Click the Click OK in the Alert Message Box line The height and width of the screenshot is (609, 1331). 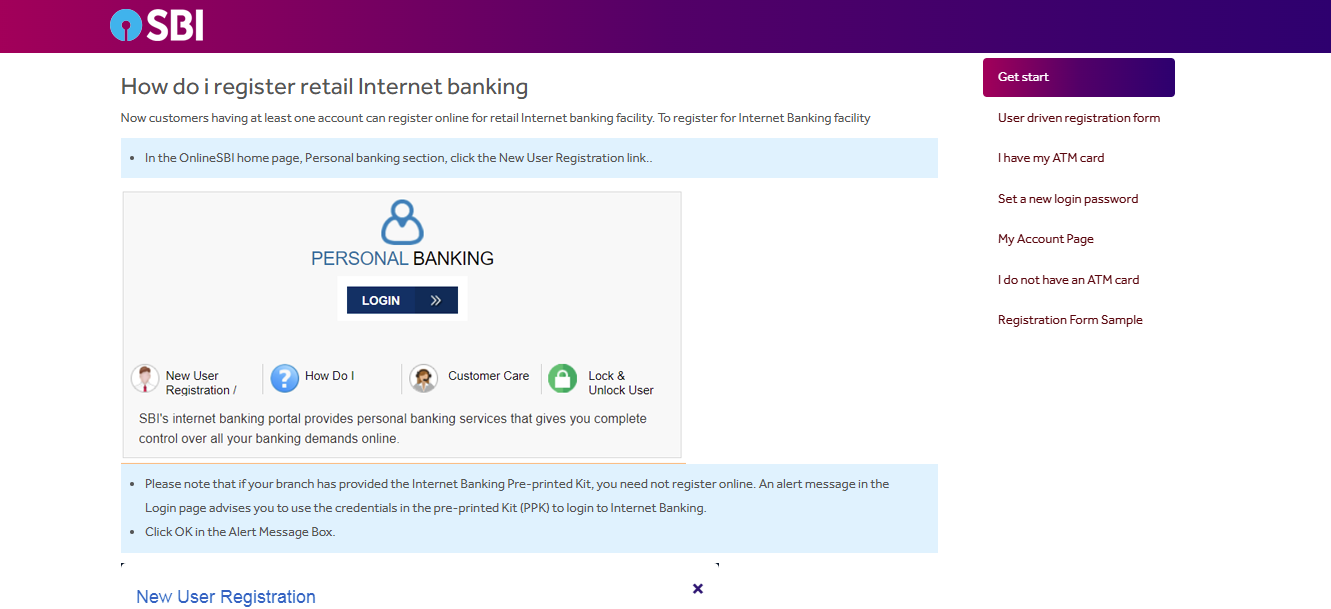point(240,532)
